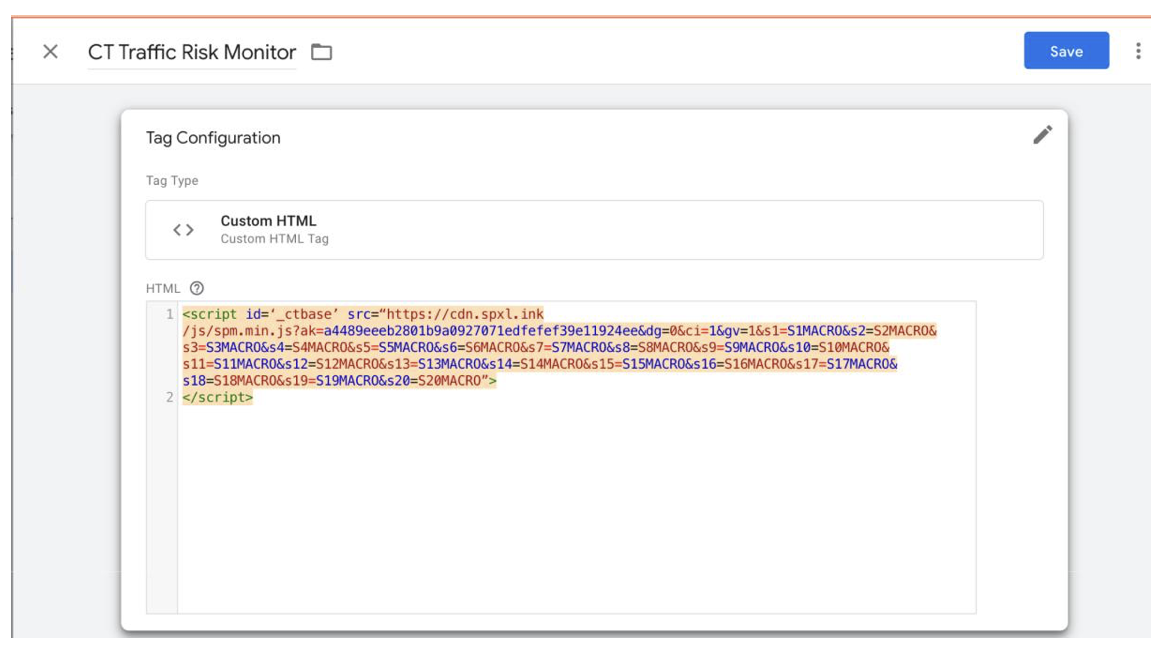The width and height of the screenshot is (1168, 662).
Task: Open the HTML help question mark icon
Action: (x=197, y=288)
